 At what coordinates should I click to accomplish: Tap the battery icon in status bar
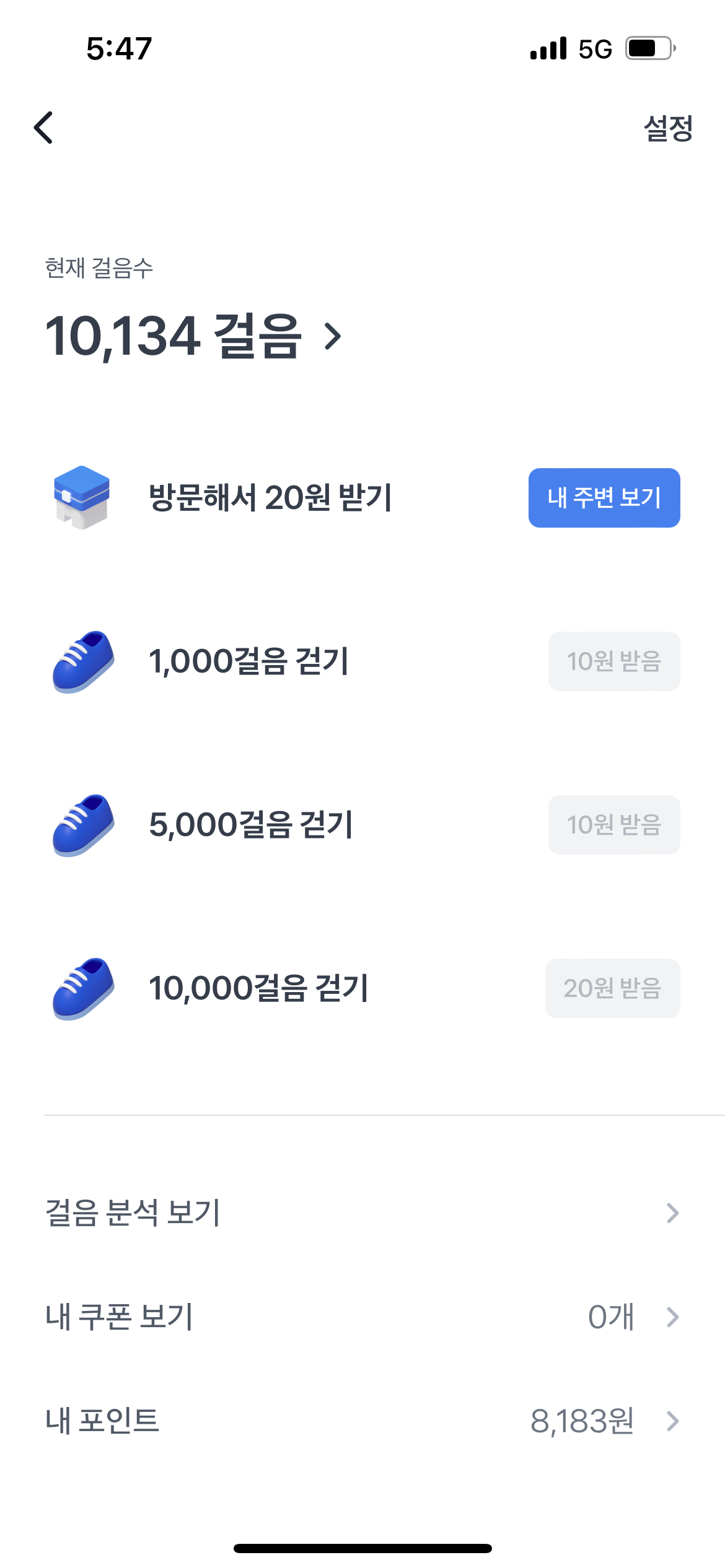click(x=649, y=48)
